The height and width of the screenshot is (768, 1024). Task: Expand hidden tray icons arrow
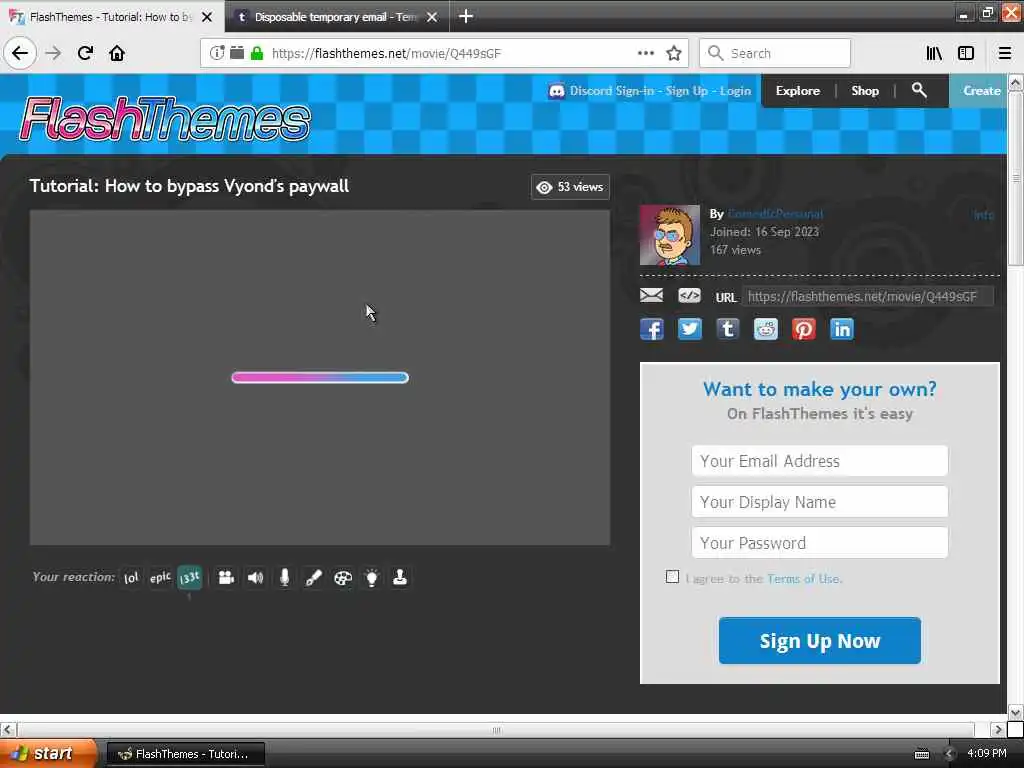pos(950,754)
